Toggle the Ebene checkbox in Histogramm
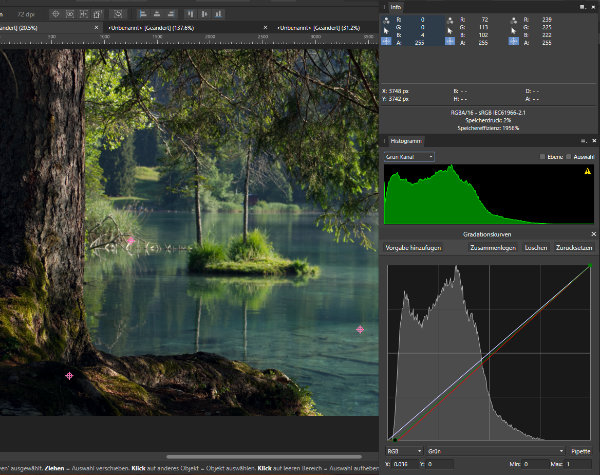The height and width of the screenshot is (475, 600). pyautogui.click(x=542, y=157)
